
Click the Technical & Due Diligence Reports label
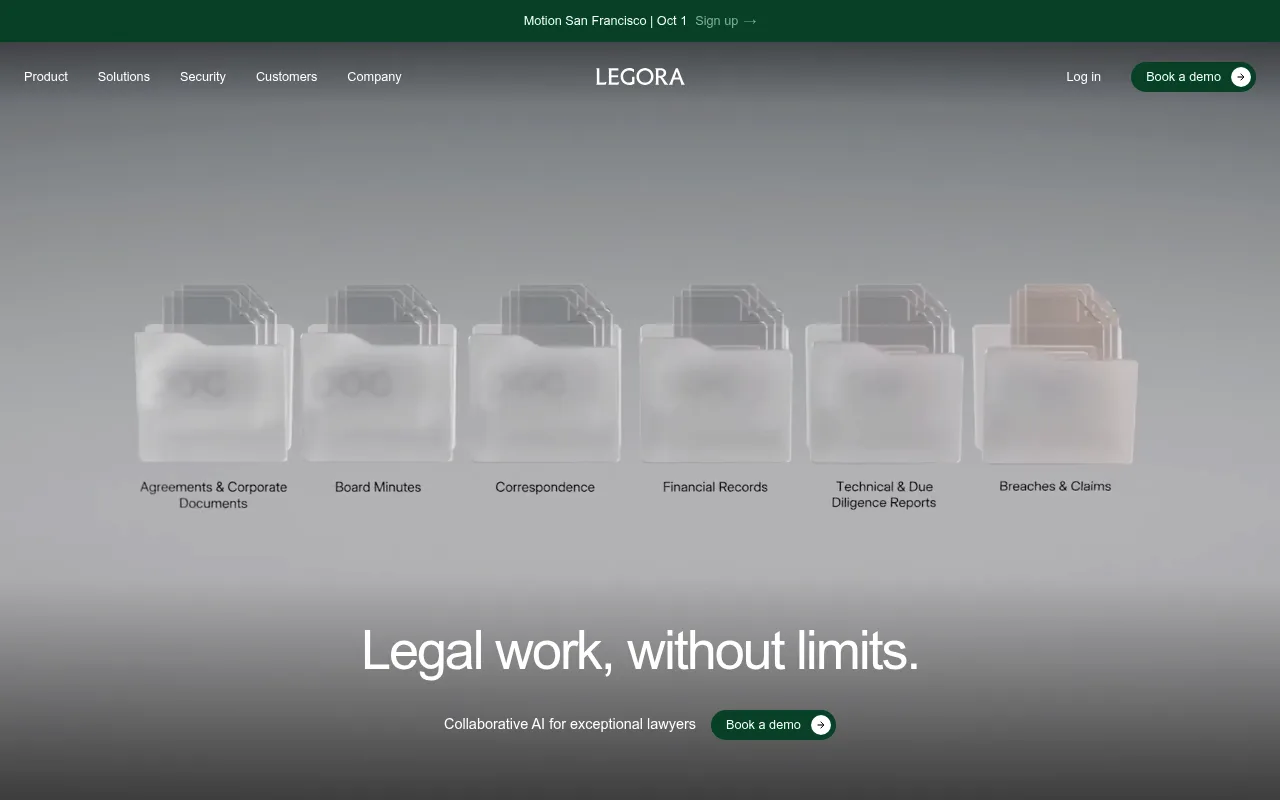click(884, 495)
